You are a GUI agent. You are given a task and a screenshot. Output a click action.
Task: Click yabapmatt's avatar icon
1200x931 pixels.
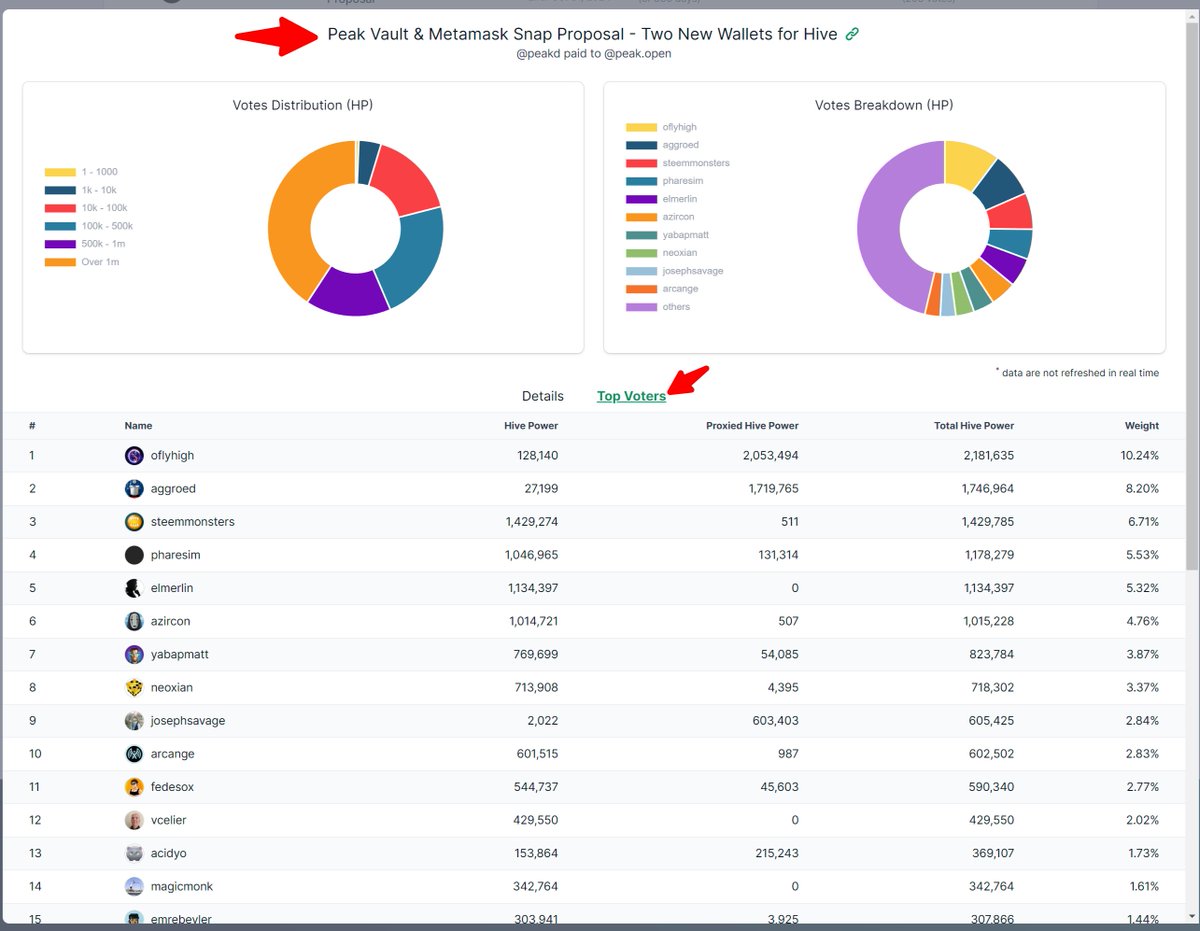[134, 654]
